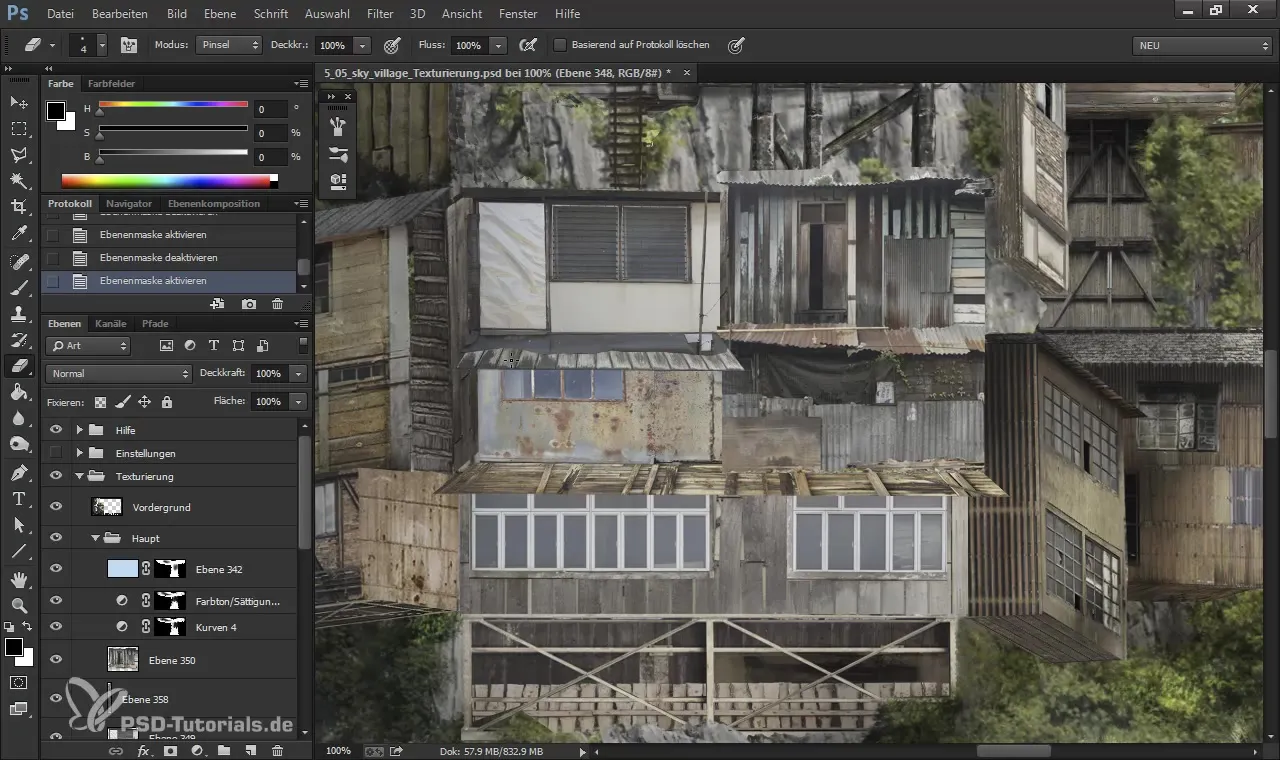Select the Clone Stamp tool

(19, 313)
